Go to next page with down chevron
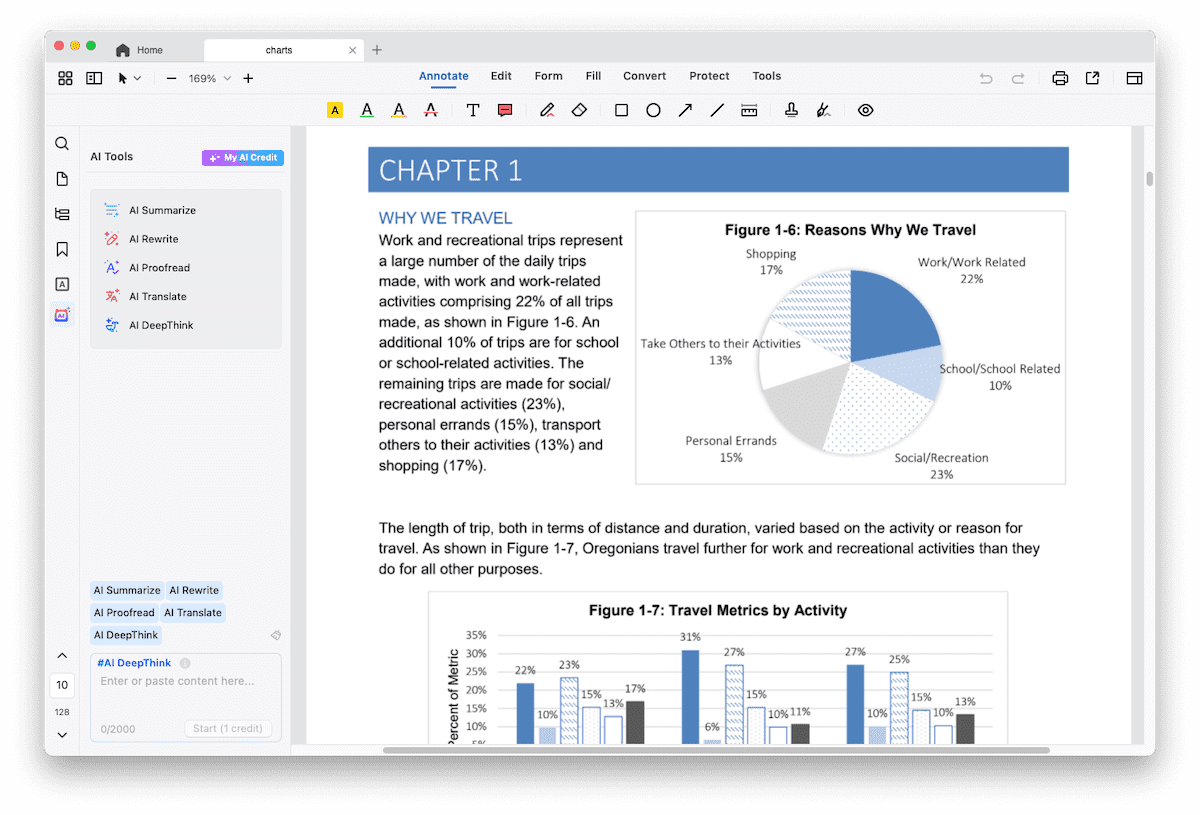Screen dimensions: 1200x815 (62, 735)
